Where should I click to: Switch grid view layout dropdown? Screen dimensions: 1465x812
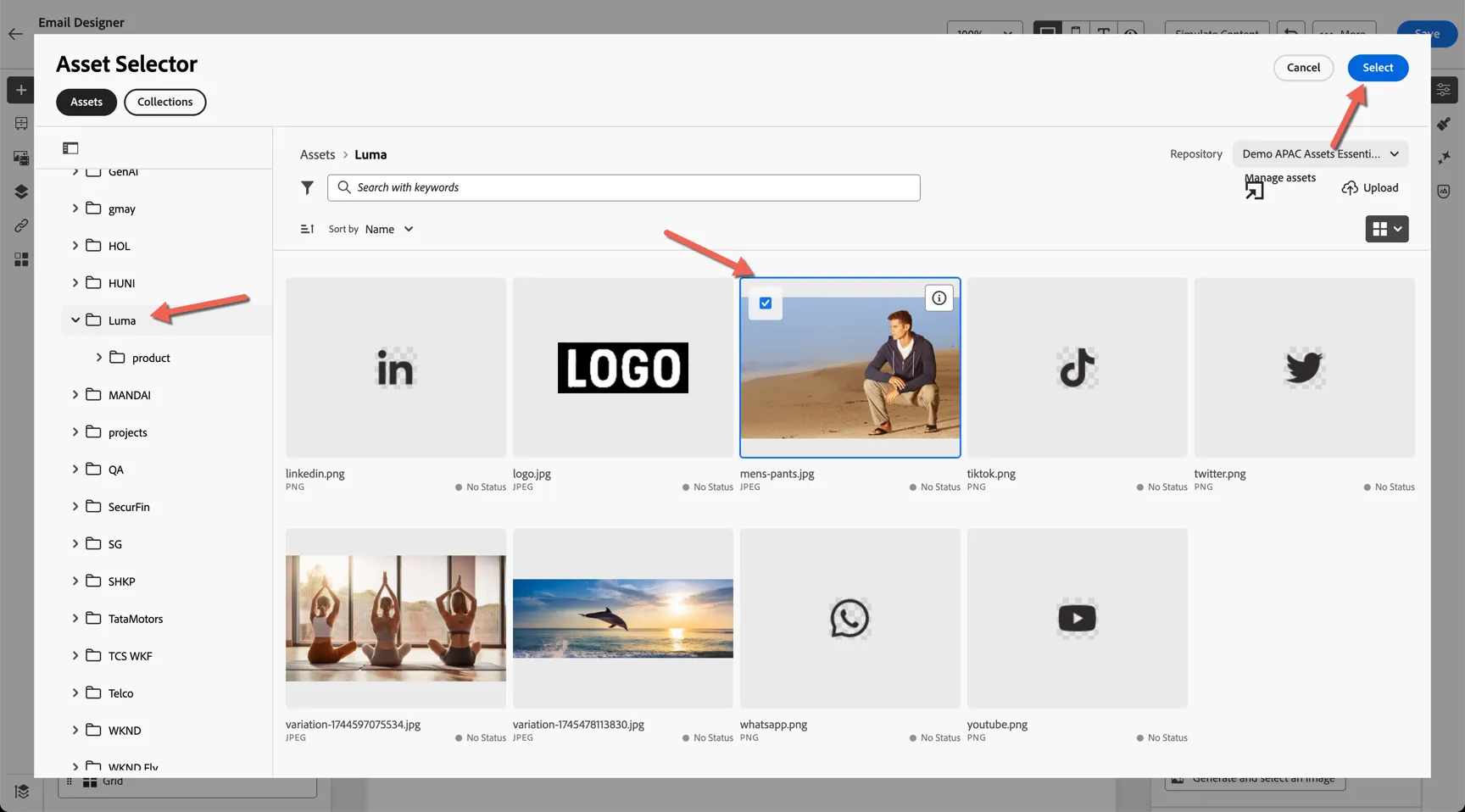pos(1387,229)
